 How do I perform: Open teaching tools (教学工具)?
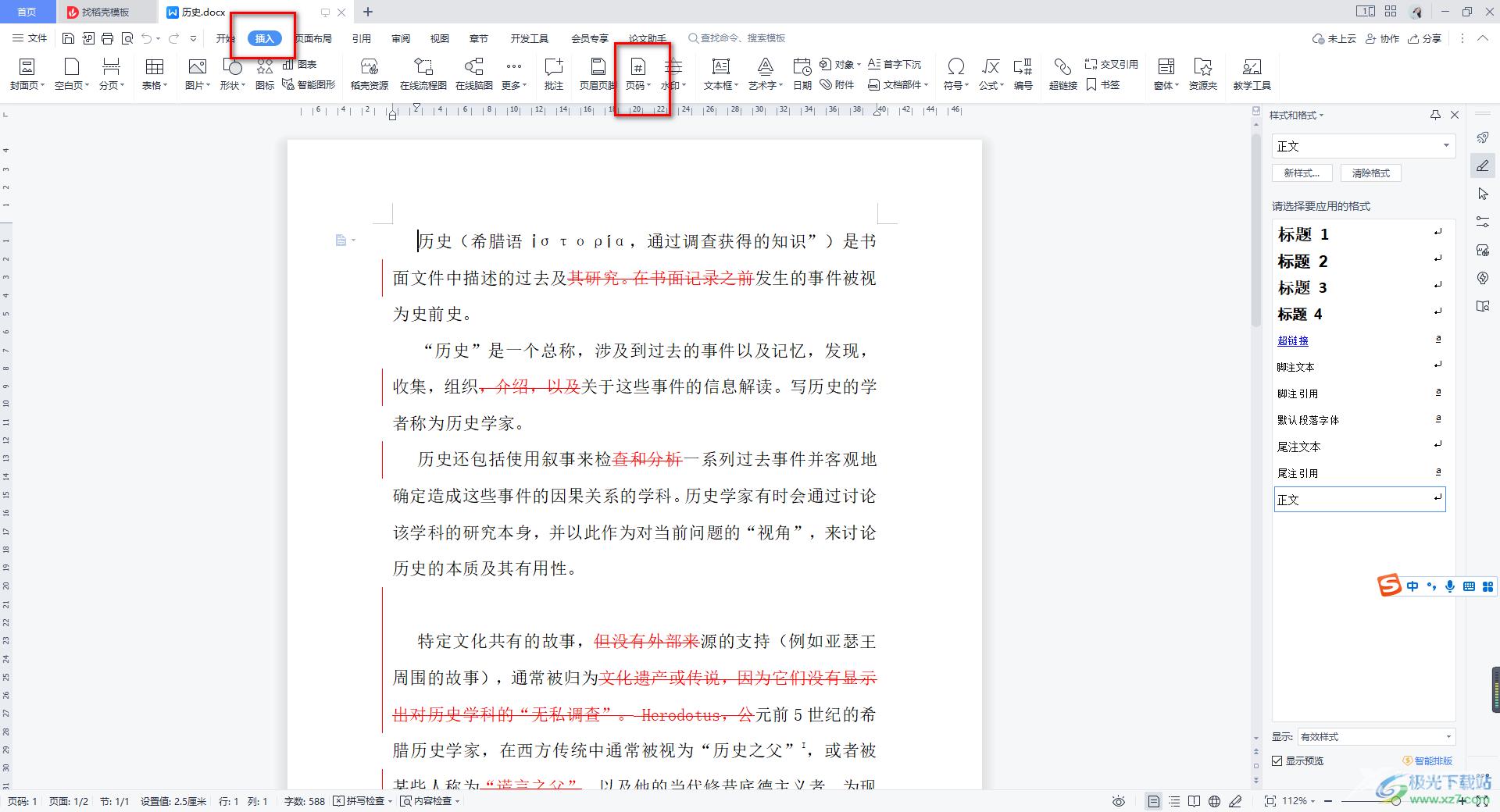(x=1252, y=74)
